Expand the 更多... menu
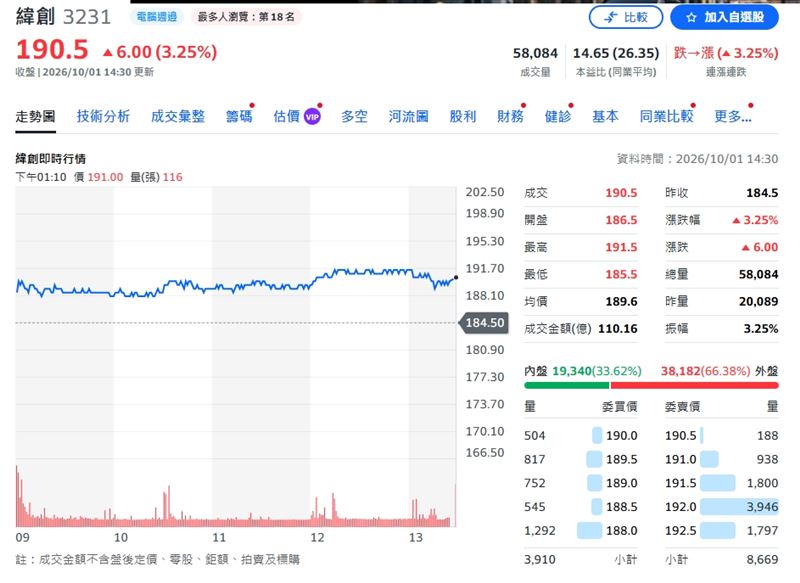The height and width of the screenshot is (583, 800). point(733,116)
